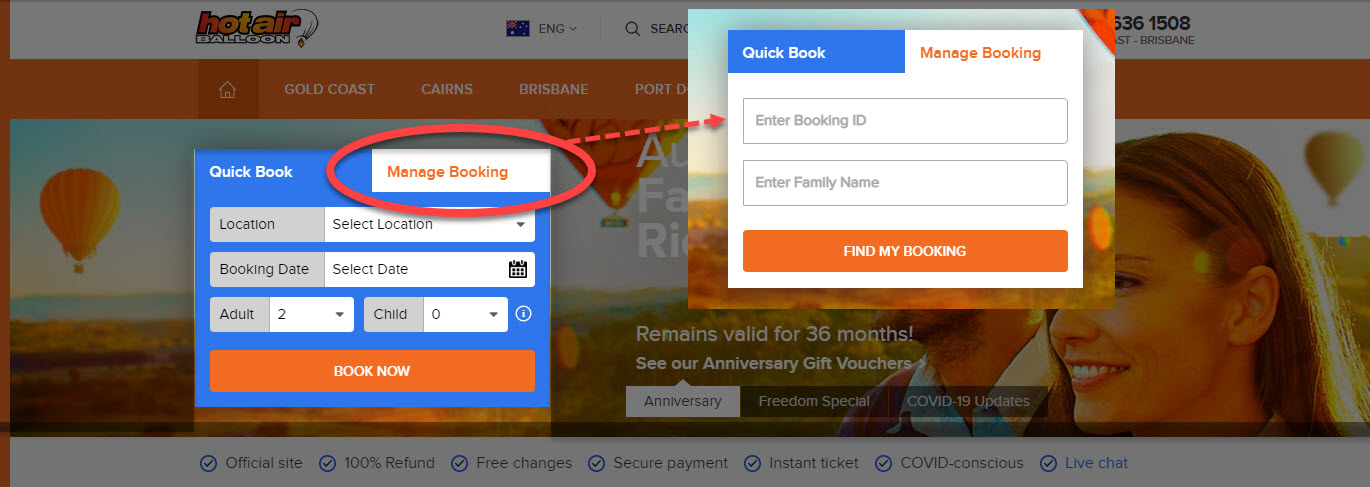1370x487 pixels.
Task: Open the Adult count dropdown
Action: pos(312,314)
